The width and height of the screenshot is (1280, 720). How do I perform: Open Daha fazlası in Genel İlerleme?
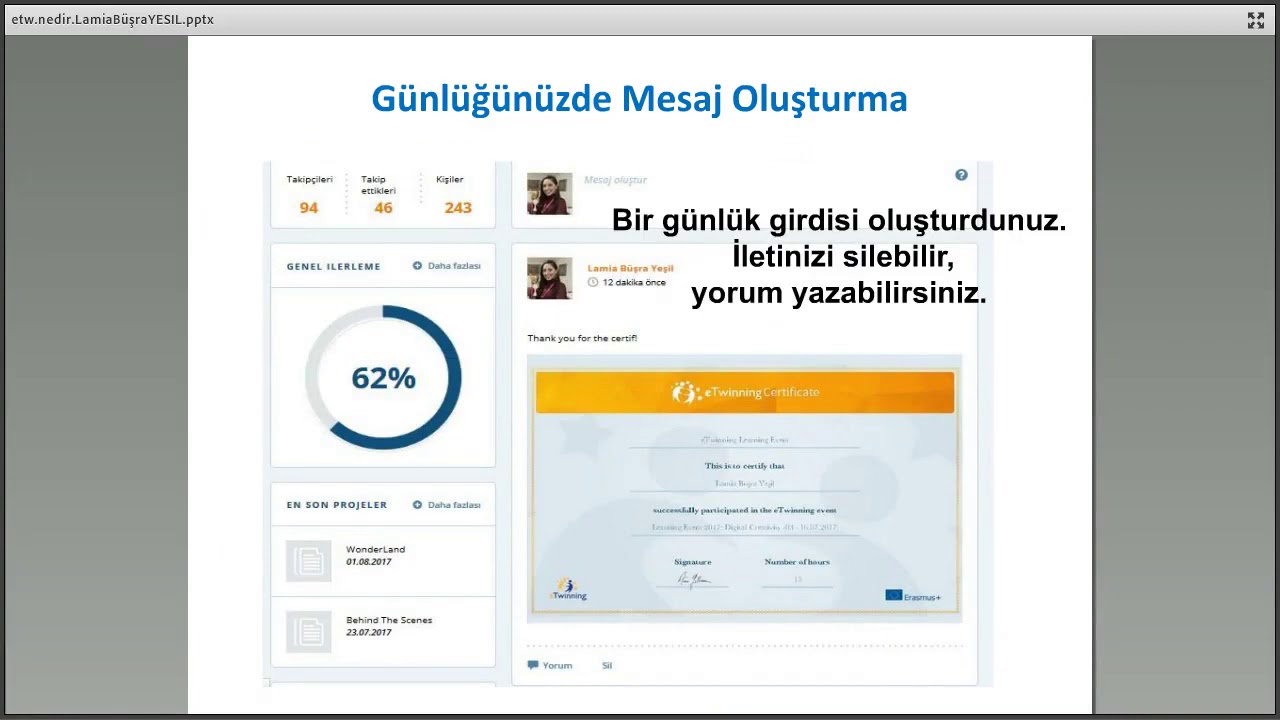[454, 266]
